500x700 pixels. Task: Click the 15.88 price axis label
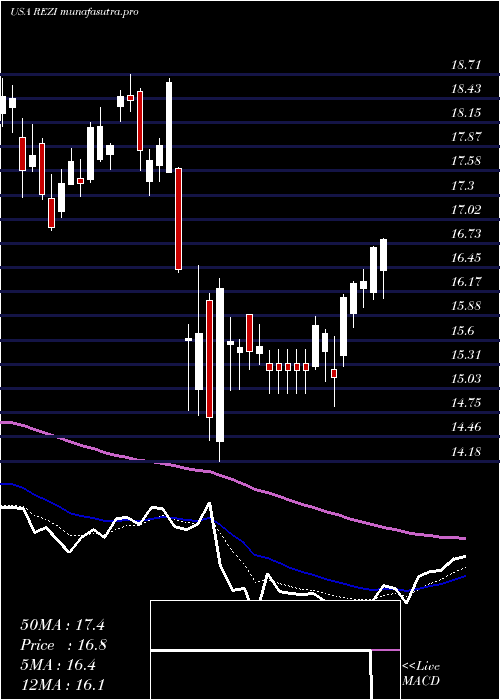pyautogui.click(x=466, y=306)
